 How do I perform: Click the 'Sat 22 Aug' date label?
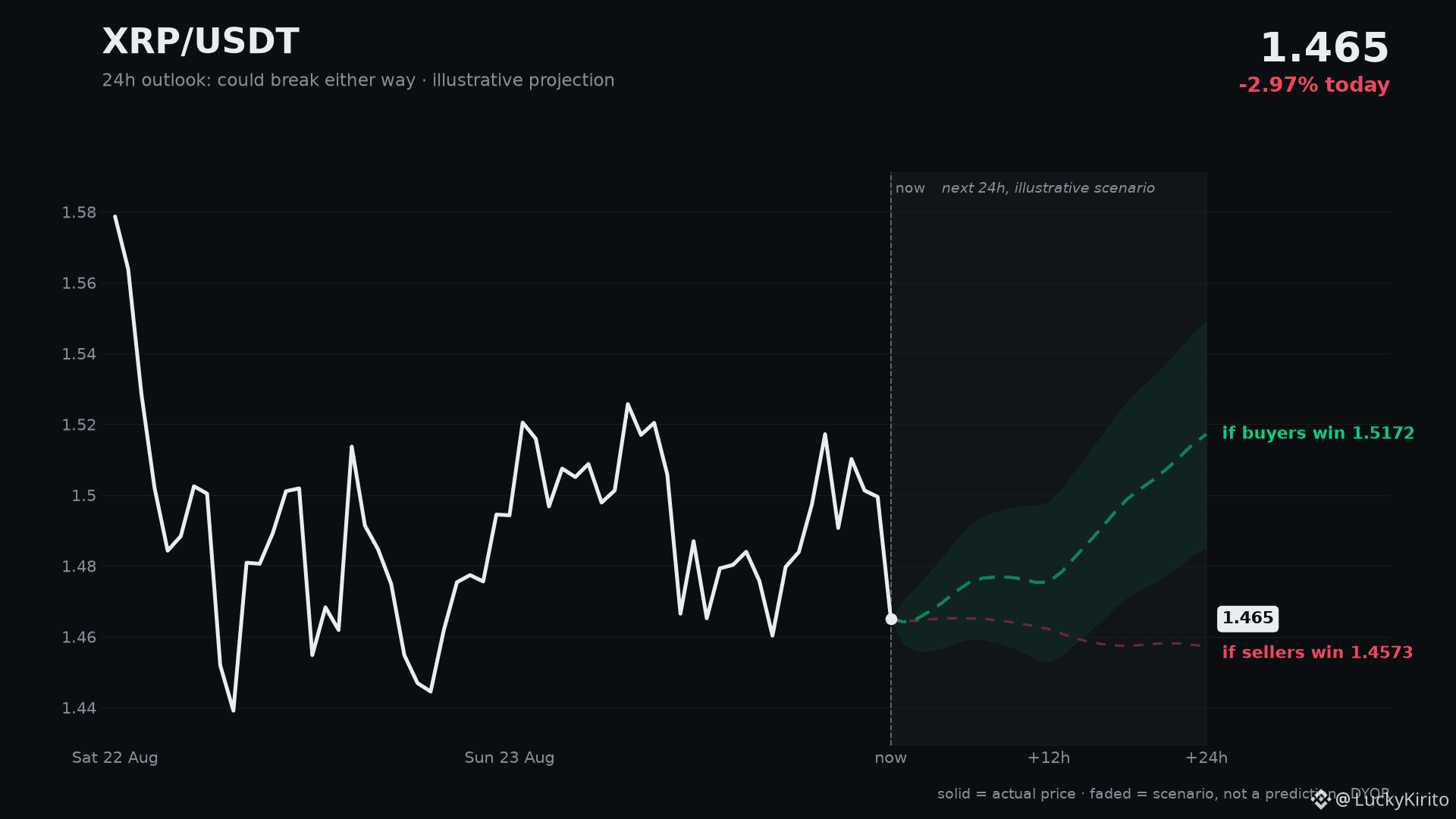click(x=115, y=758)
